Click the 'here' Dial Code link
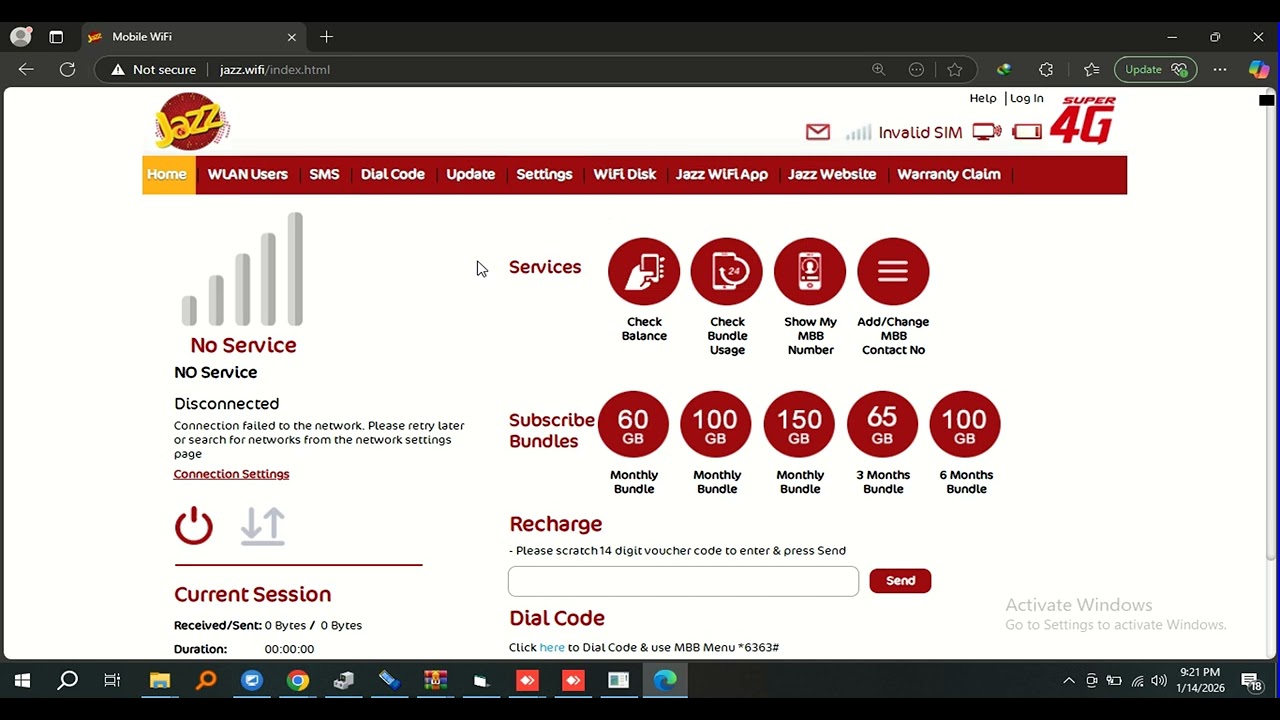Image resolution: width=1280 pixels, height=720 pixels. point(552,647)
